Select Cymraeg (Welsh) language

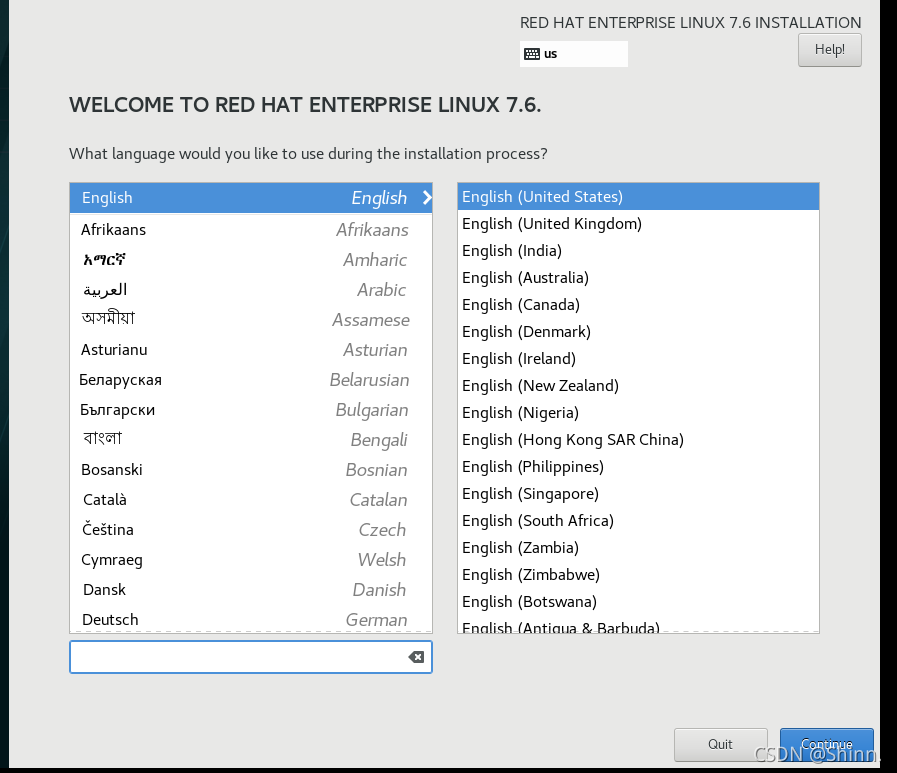(251, 560)
